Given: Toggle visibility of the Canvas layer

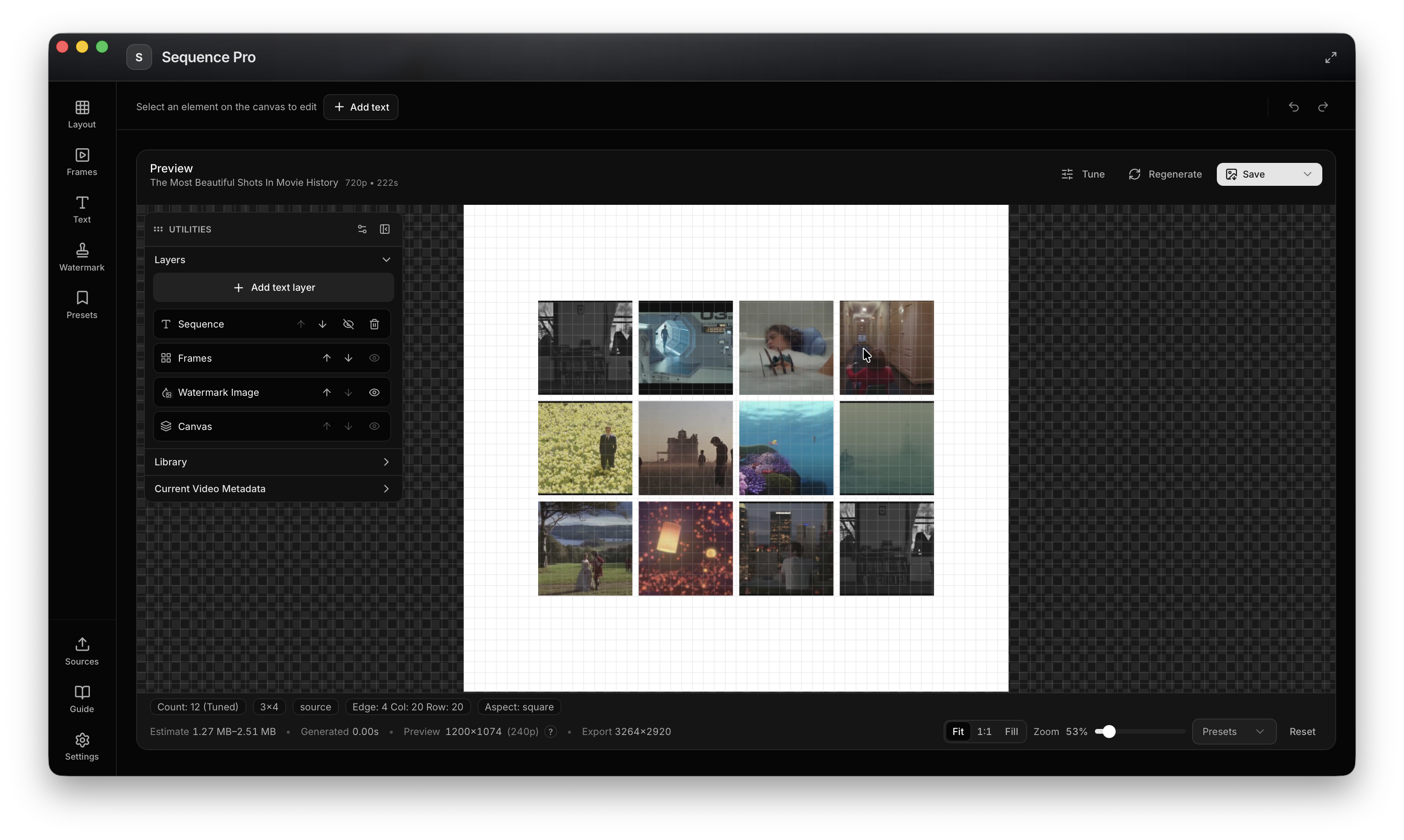Looking at the screenshot, I should 373,427.
